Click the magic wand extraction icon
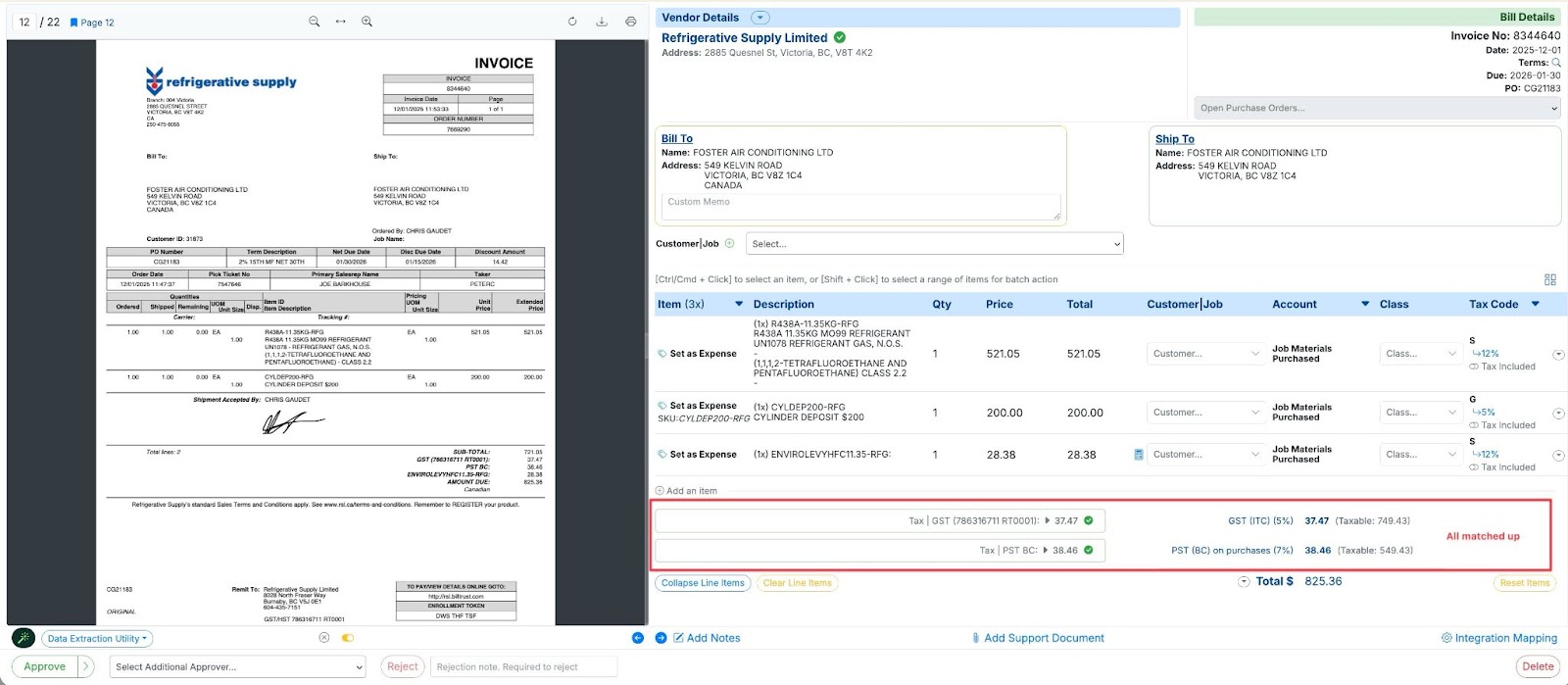This screenshot has width=1568, height=685. tap(24, 638)
